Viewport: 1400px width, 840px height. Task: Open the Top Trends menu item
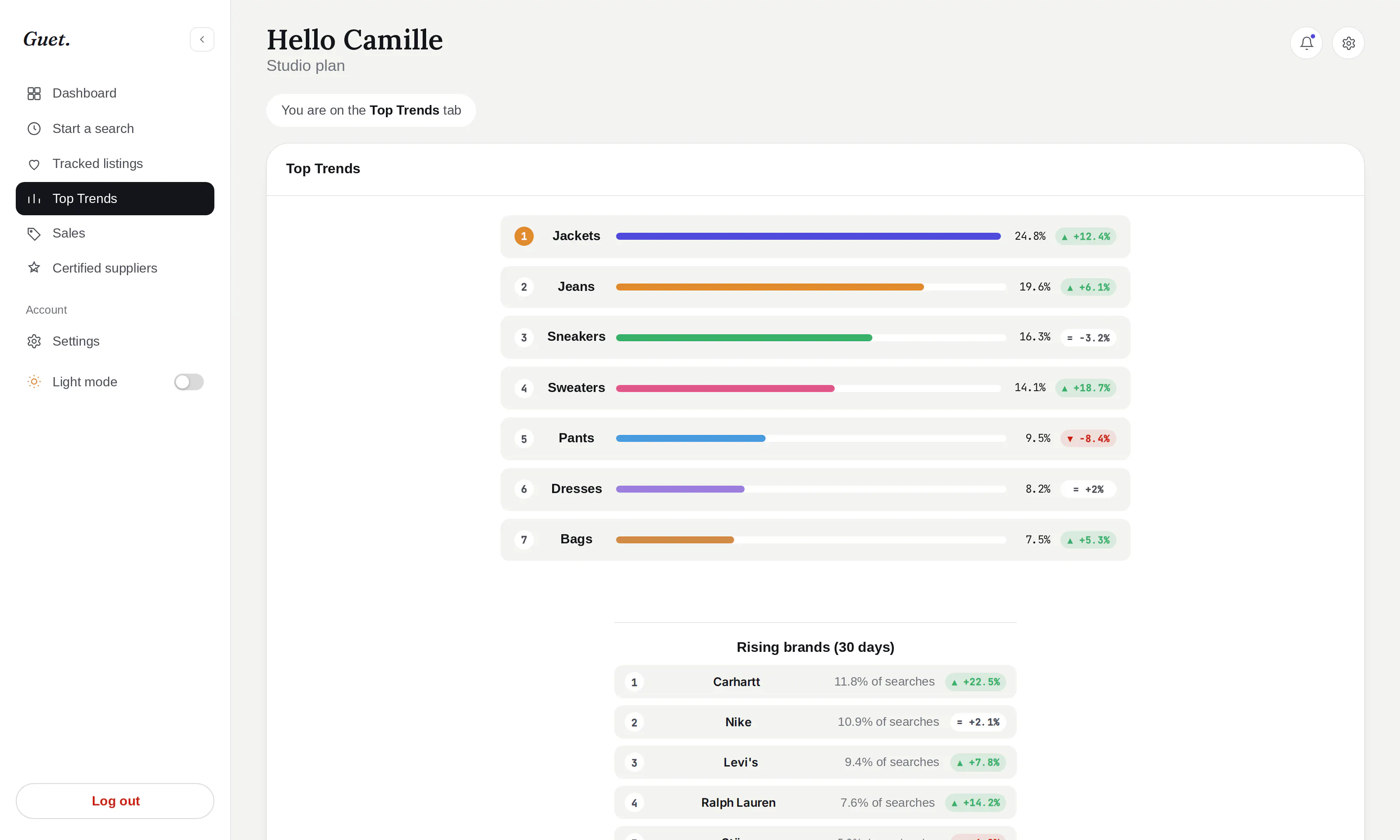(115, 199)
